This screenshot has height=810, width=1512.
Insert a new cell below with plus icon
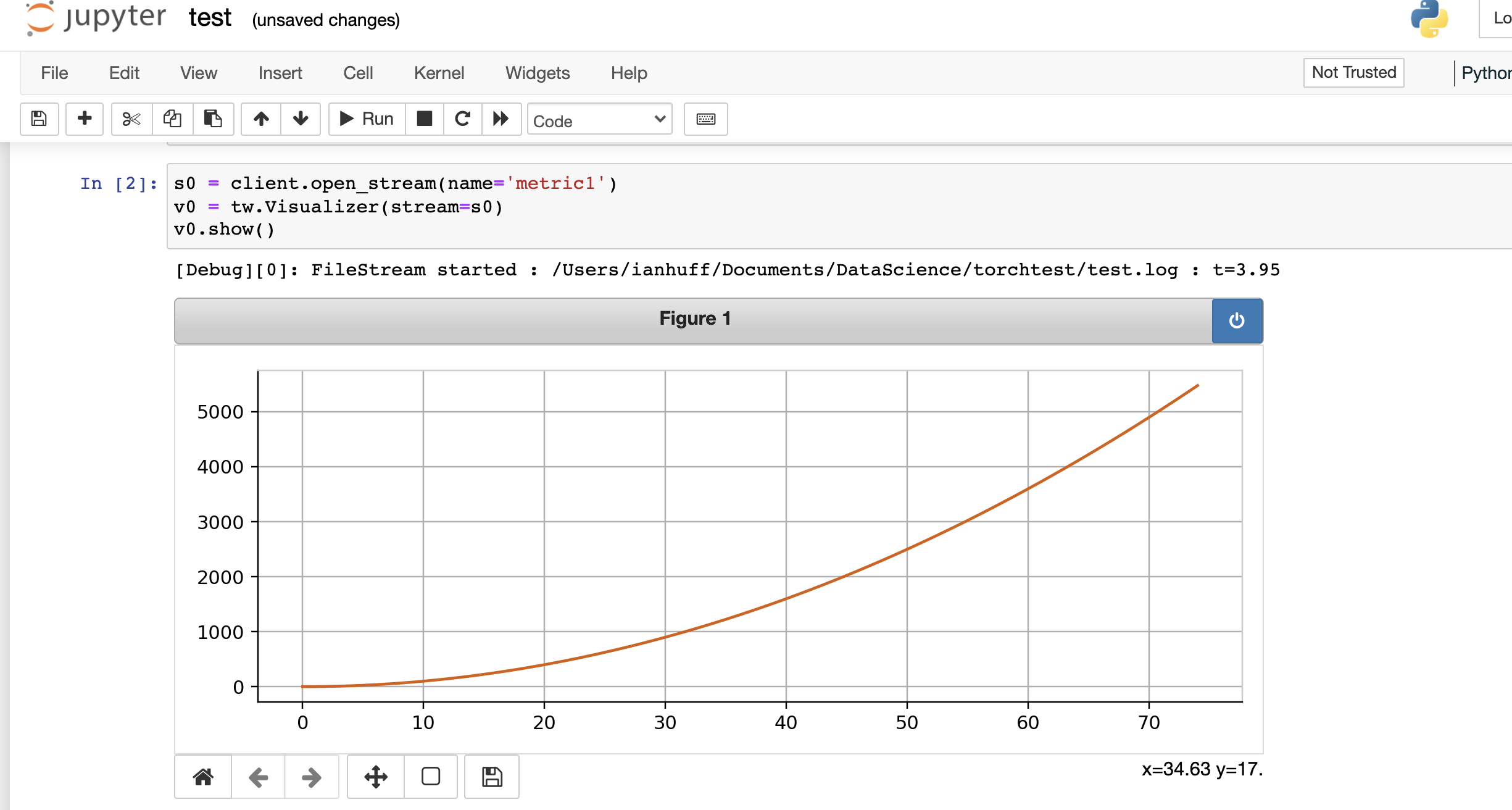coord(85,119)
